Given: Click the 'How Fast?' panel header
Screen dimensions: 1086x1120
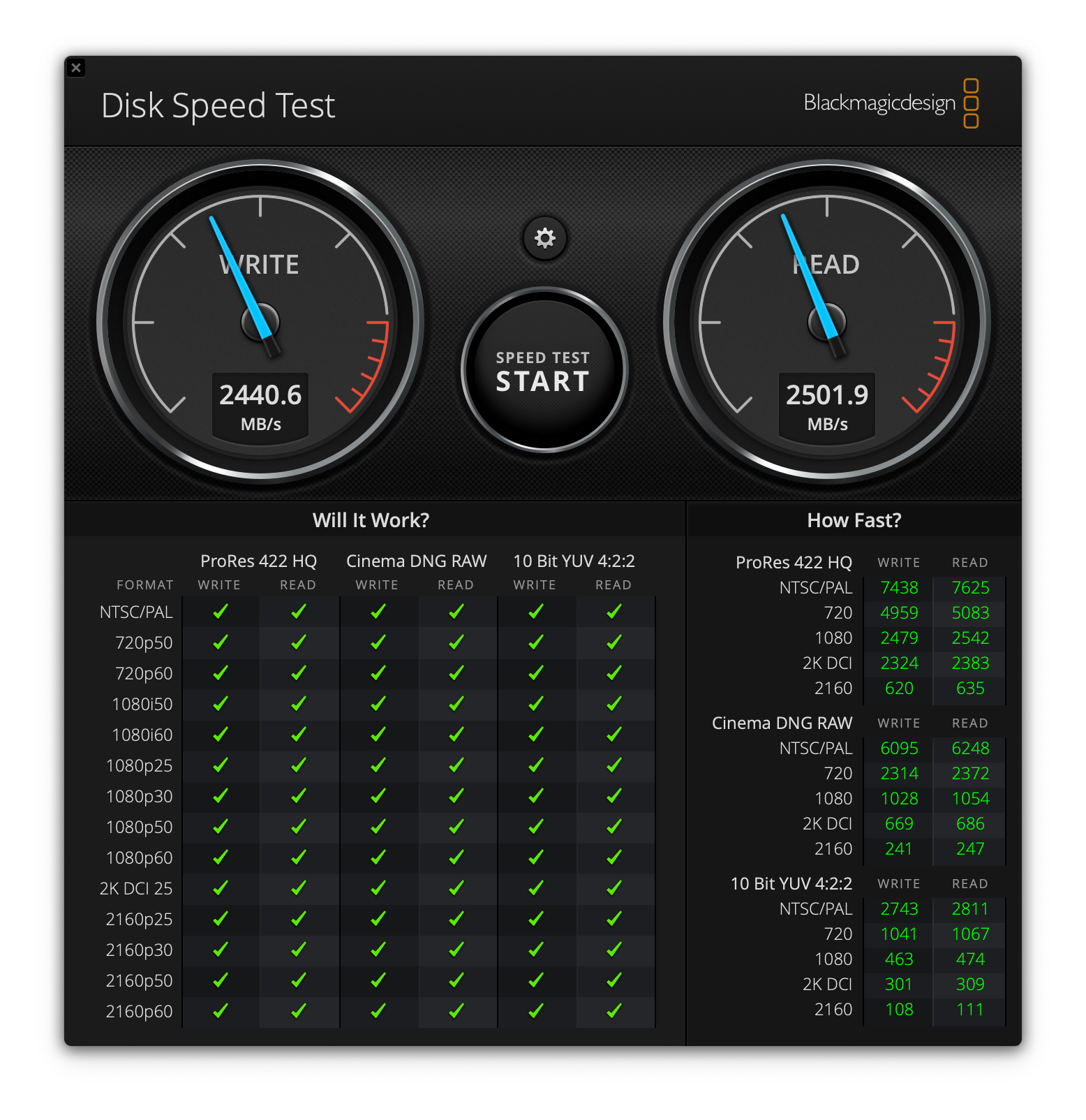Looking at the screenshot, I should tap(854, 520).
